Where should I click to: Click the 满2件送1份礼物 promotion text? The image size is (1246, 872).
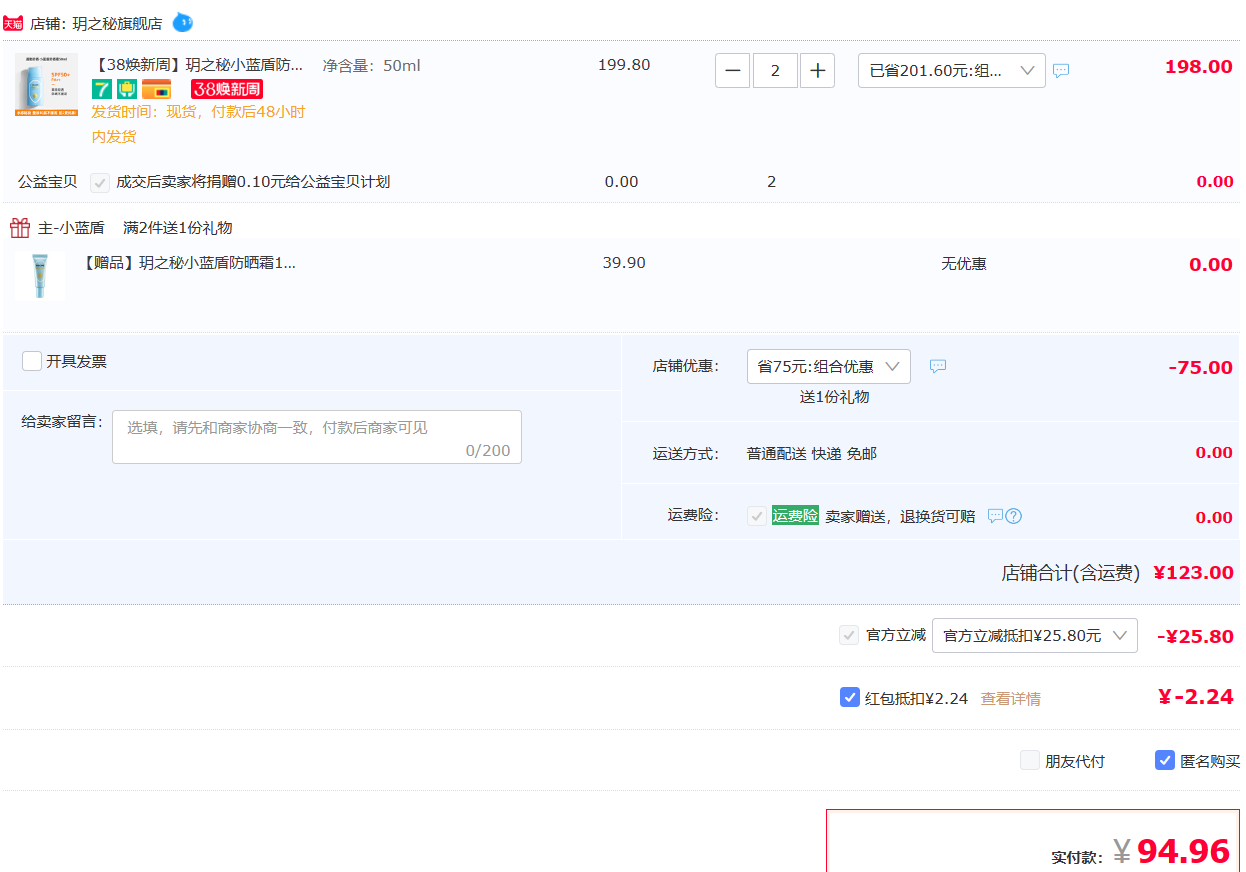pyautogui.click(x=177, y=228)
